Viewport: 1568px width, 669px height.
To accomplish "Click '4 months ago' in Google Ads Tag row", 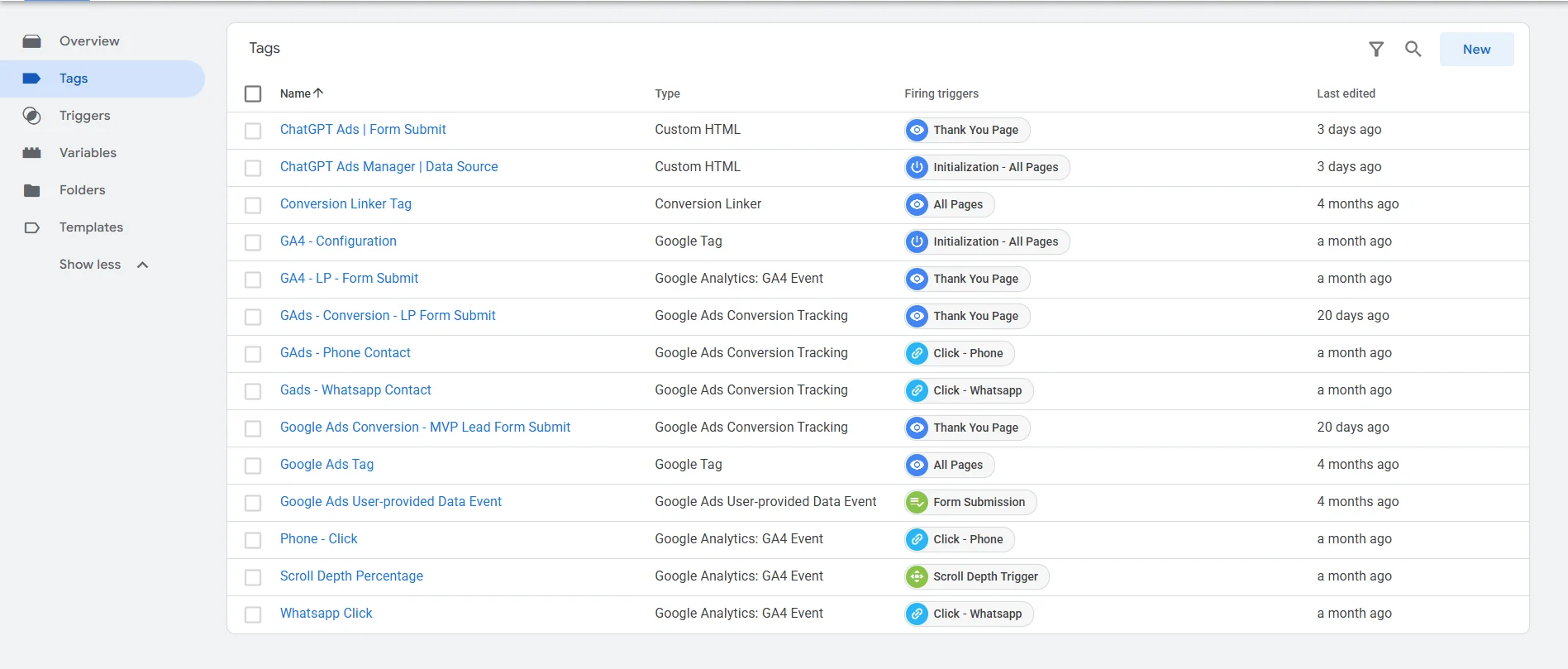I will (1357, 464).
